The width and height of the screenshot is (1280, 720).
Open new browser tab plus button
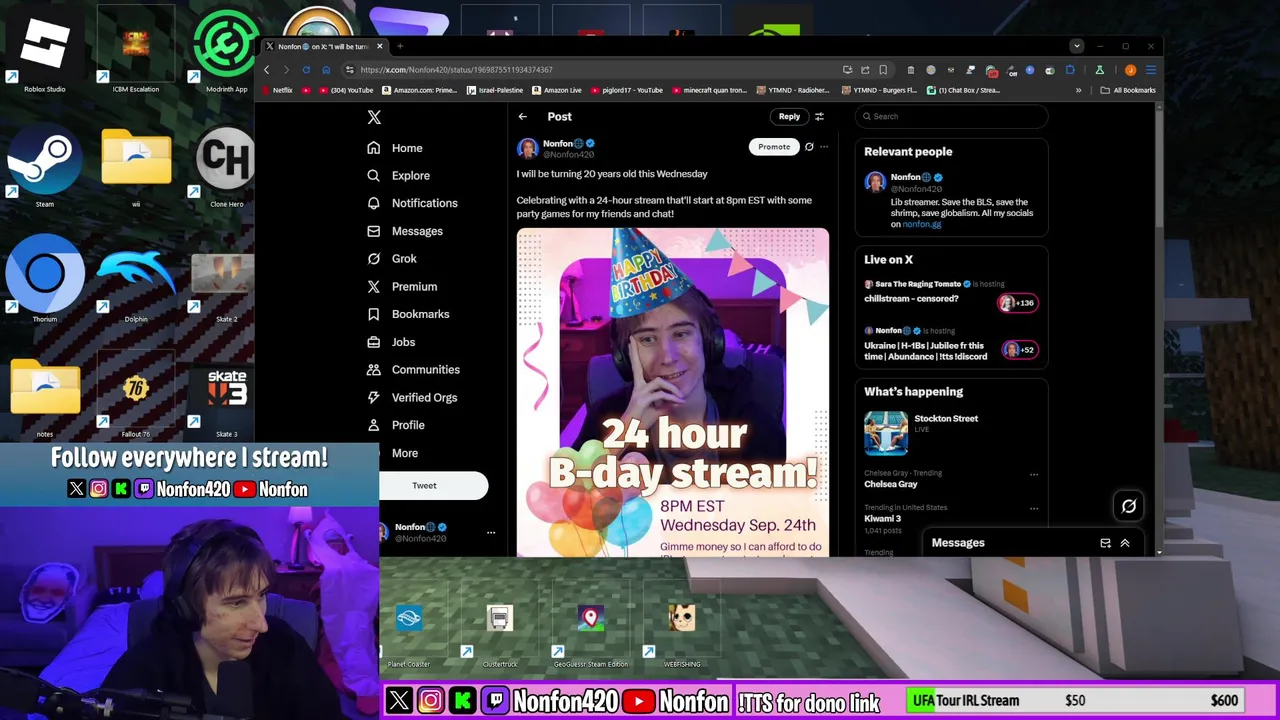click(x=400, y=46)
